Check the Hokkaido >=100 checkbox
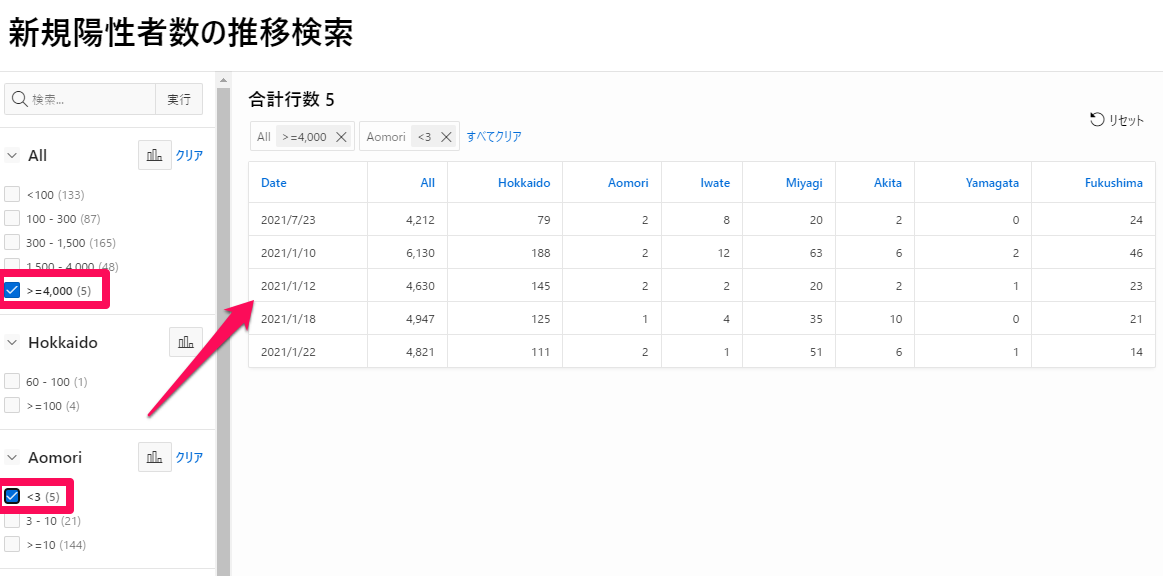The image size is (1163, 576). 12,405
